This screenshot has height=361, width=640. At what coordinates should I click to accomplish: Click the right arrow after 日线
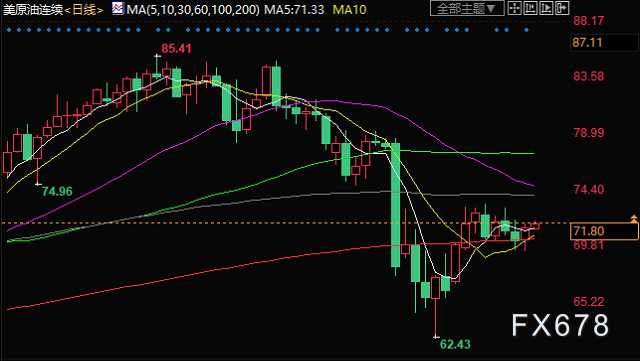(100, 10)
